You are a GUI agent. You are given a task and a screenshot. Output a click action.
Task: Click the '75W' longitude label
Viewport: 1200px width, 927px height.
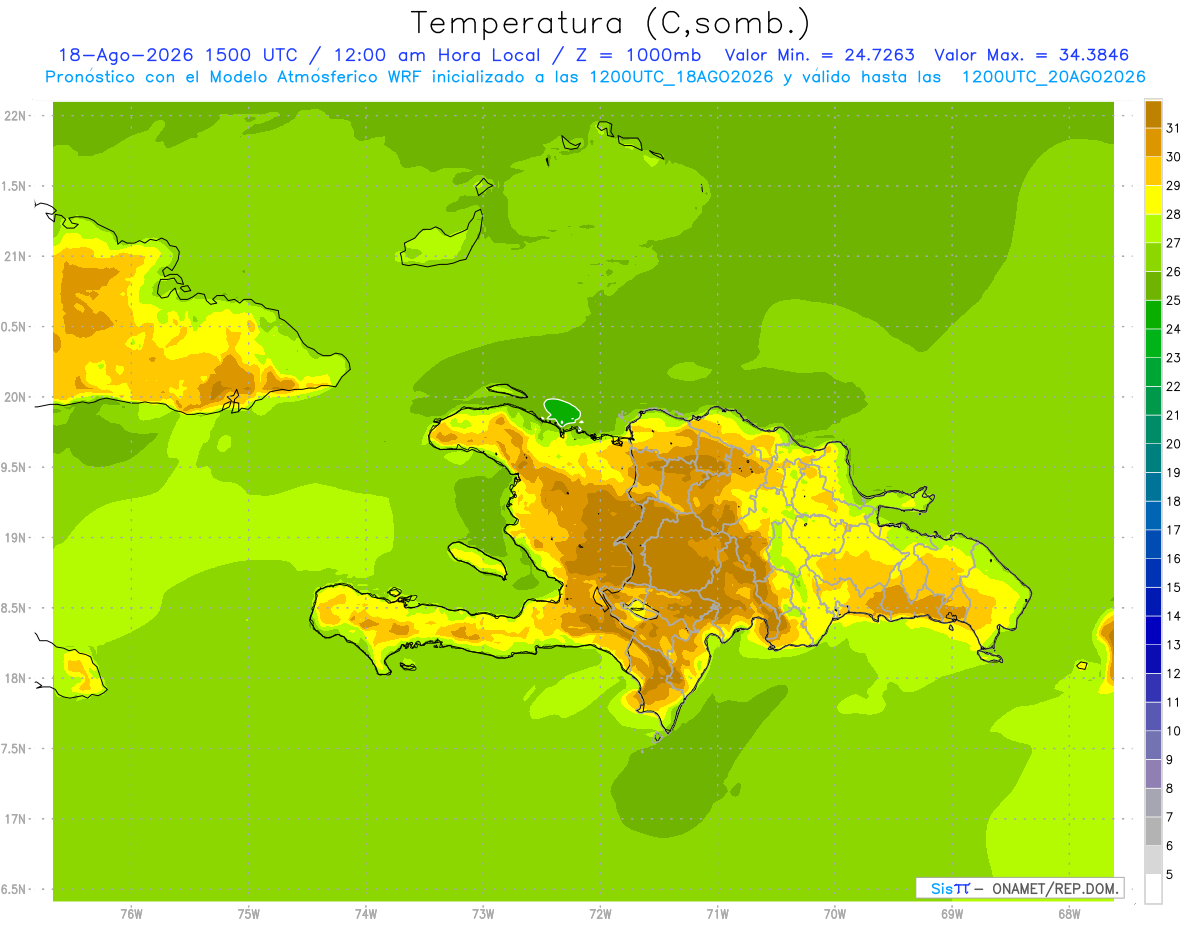(x=248, y=914)
